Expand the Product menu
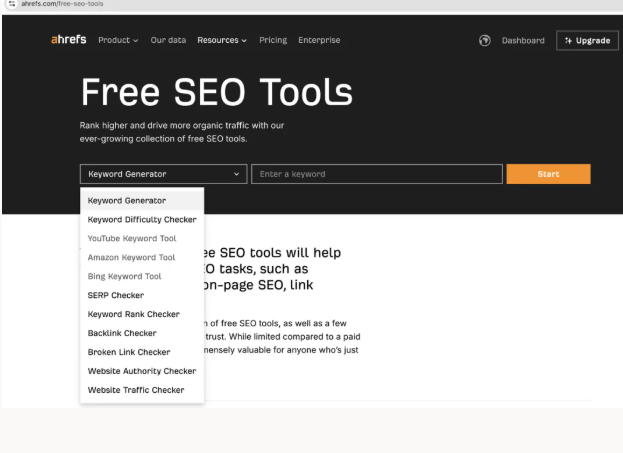Viewport: 623px width, 453px height. (x=118, y=40)
